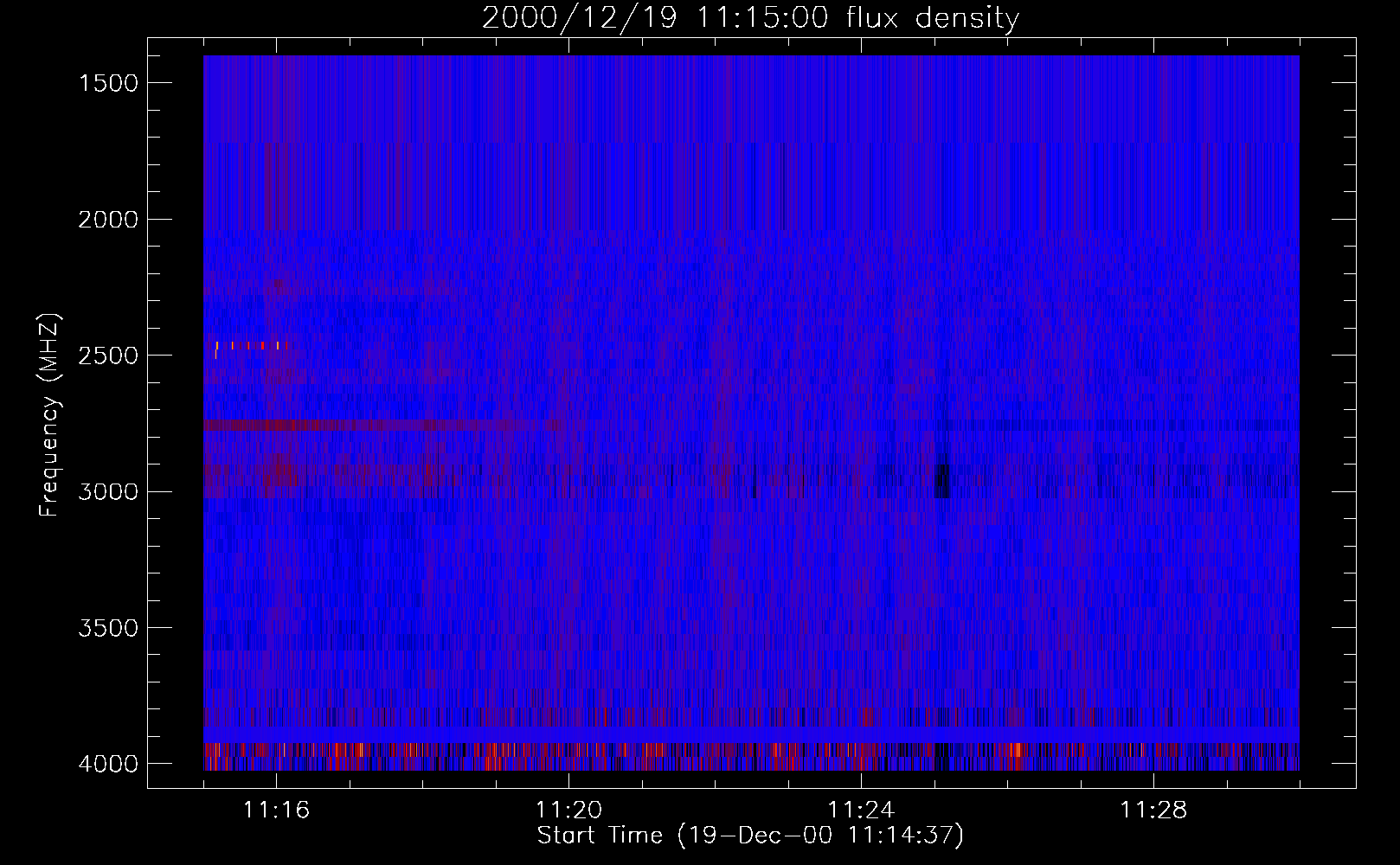
Task: Click the 11:24 time tick label
Action: [x=861, y=811]
